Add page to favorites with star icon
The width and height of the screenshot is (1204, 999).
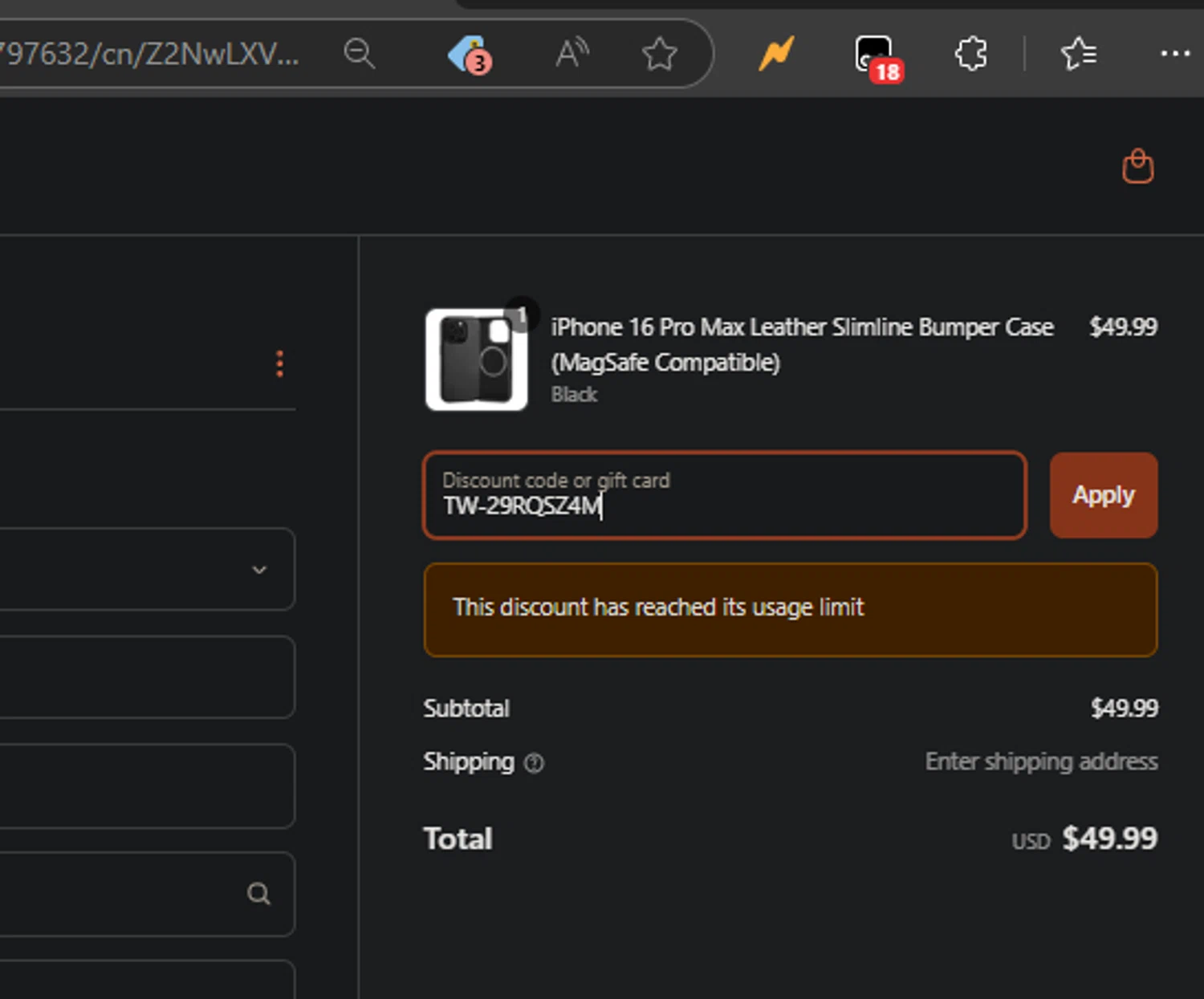pyautogui.click(x=659, y=54)
